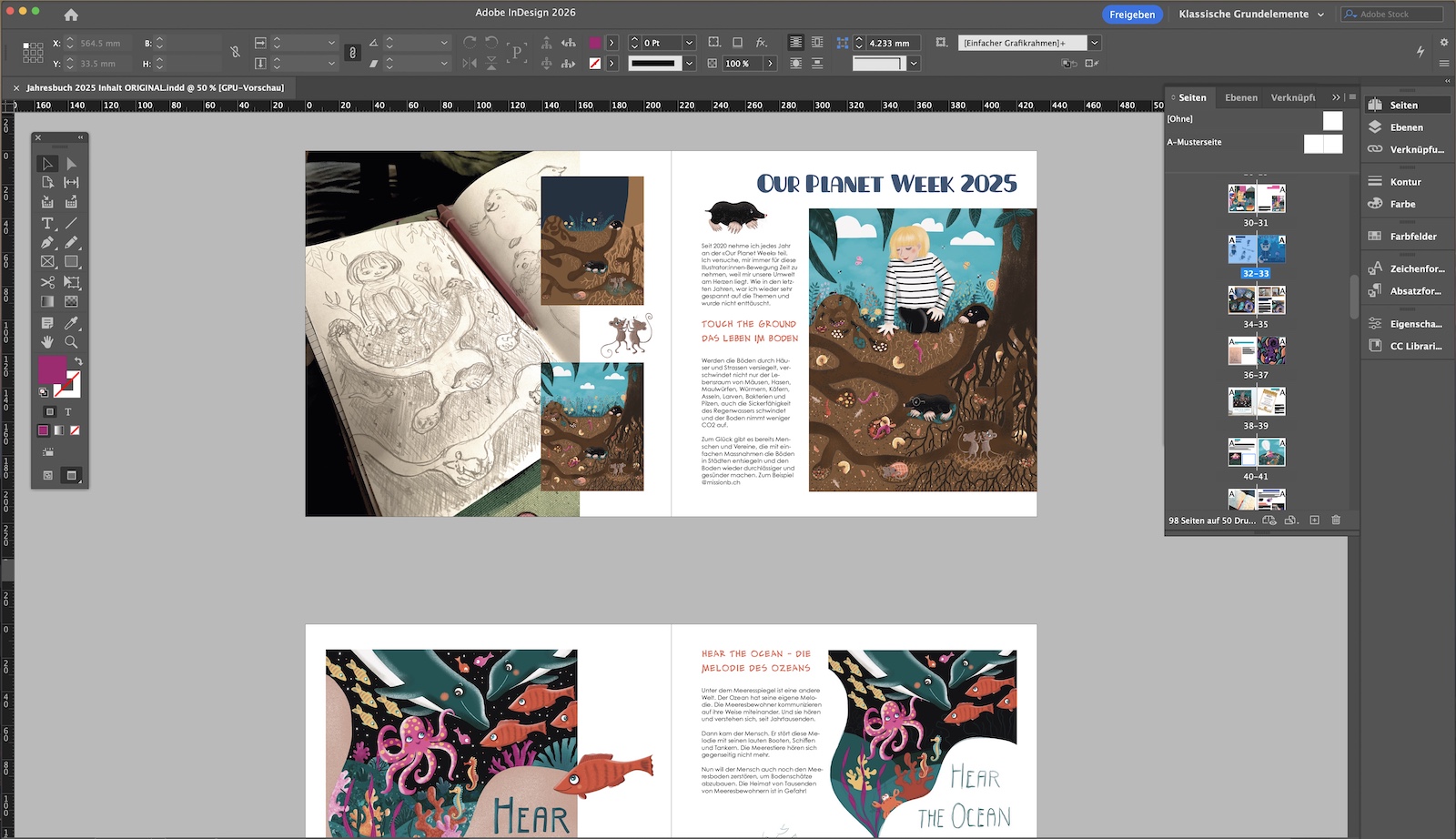Screen dimensions: 1456x839
Task: Activate the Eyedropper tool
Action: click(x=71, y=323)
